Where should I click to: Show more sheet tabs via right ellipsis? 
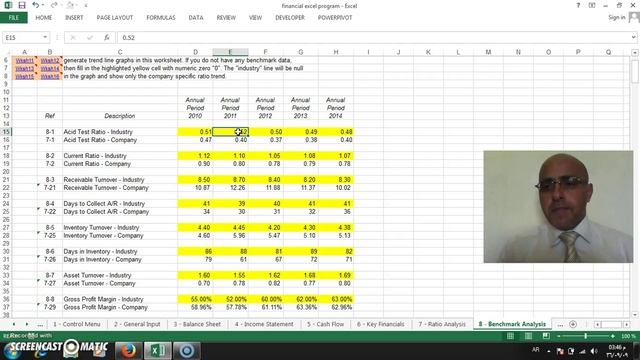560,324
